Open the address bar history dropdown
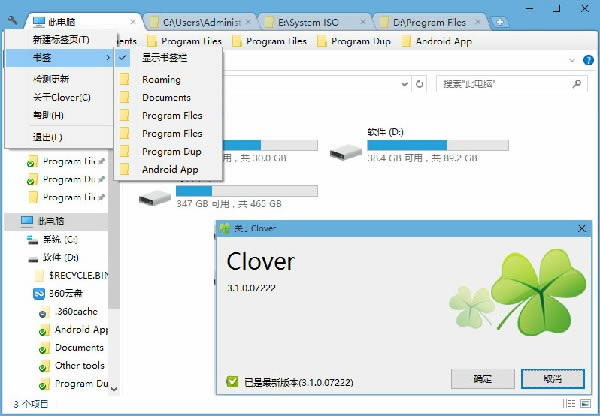The width and height of the screenshot is (600, 416). (x=404, y=84)
